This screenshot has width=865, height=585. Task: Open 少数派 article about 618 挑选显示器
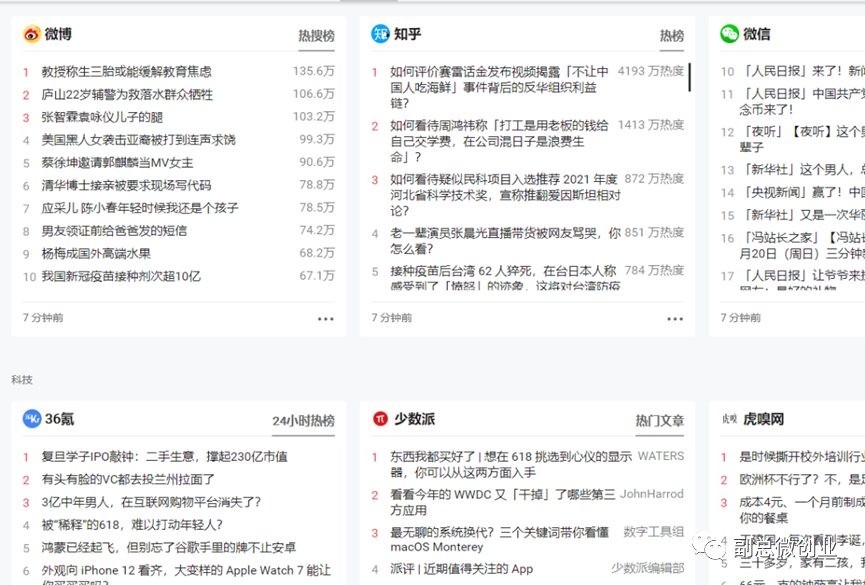(x=511, y=465)
